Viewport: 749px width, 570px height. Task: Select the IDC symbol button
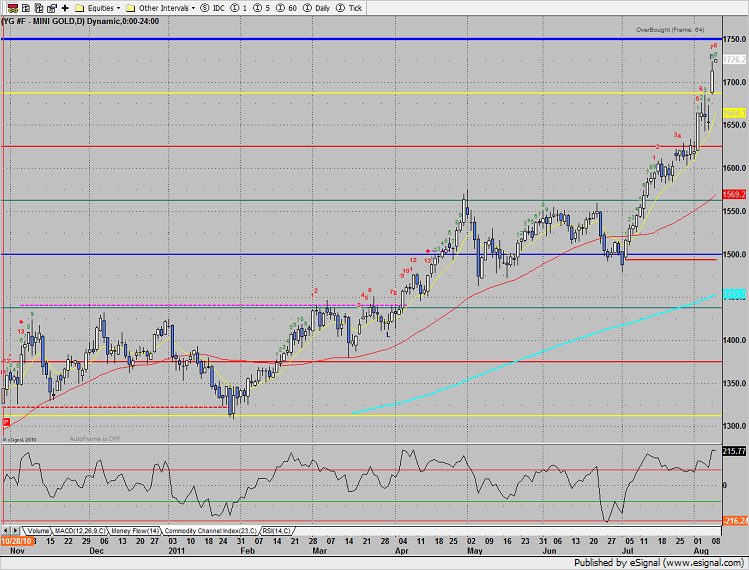click(x=213, y=8)
